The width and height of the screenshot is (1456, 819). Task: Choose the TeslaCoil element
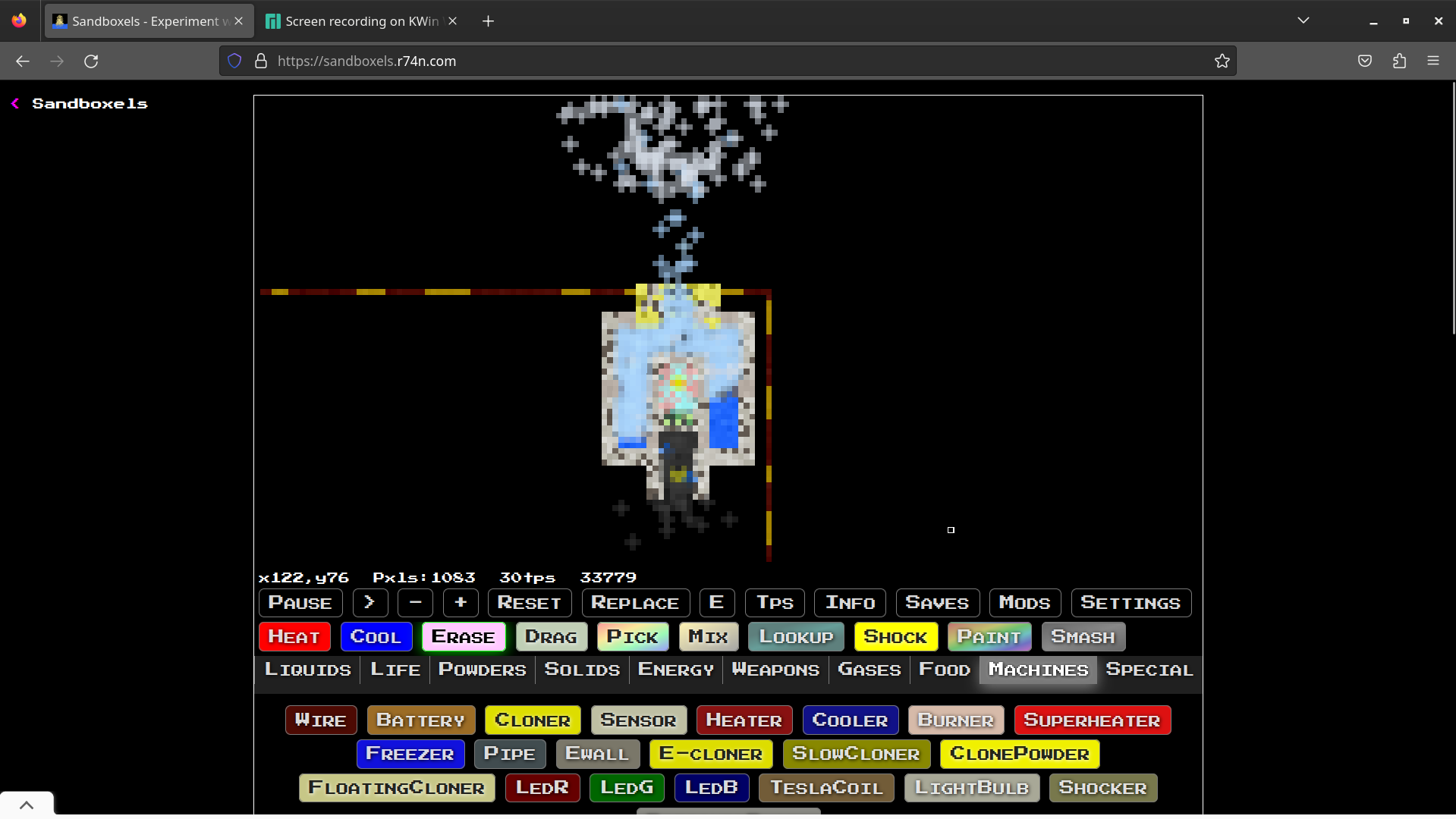click(827, 788)
